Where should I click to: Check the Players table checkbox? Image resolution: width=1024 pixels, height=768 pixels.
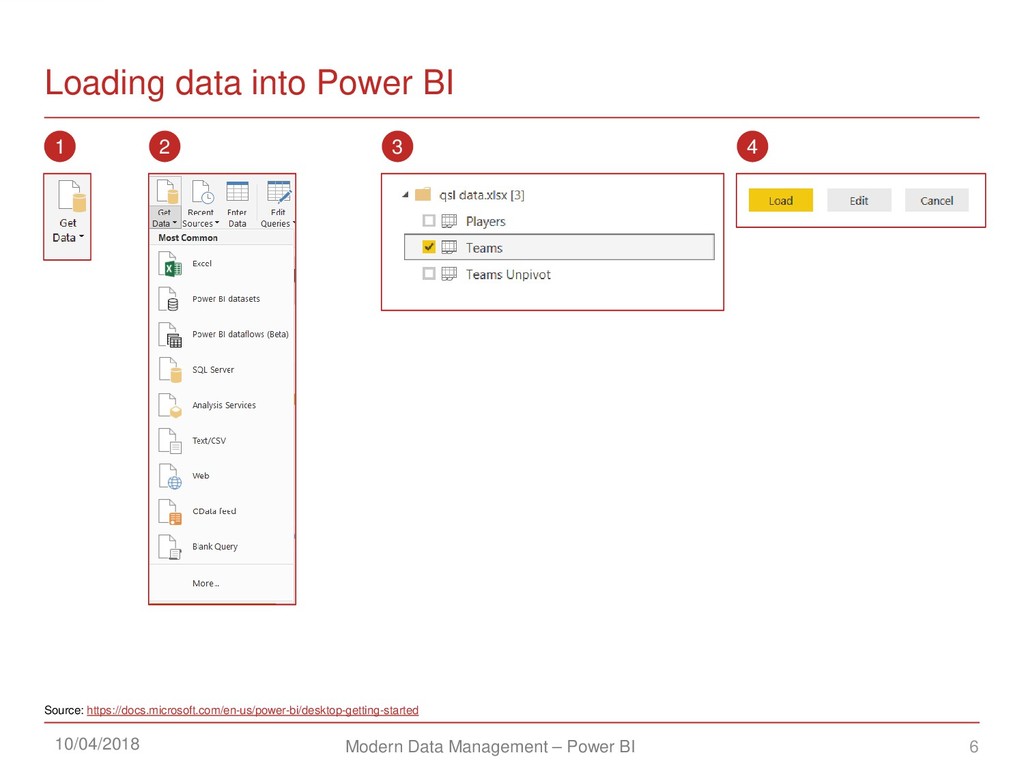(x=428, y=221)
